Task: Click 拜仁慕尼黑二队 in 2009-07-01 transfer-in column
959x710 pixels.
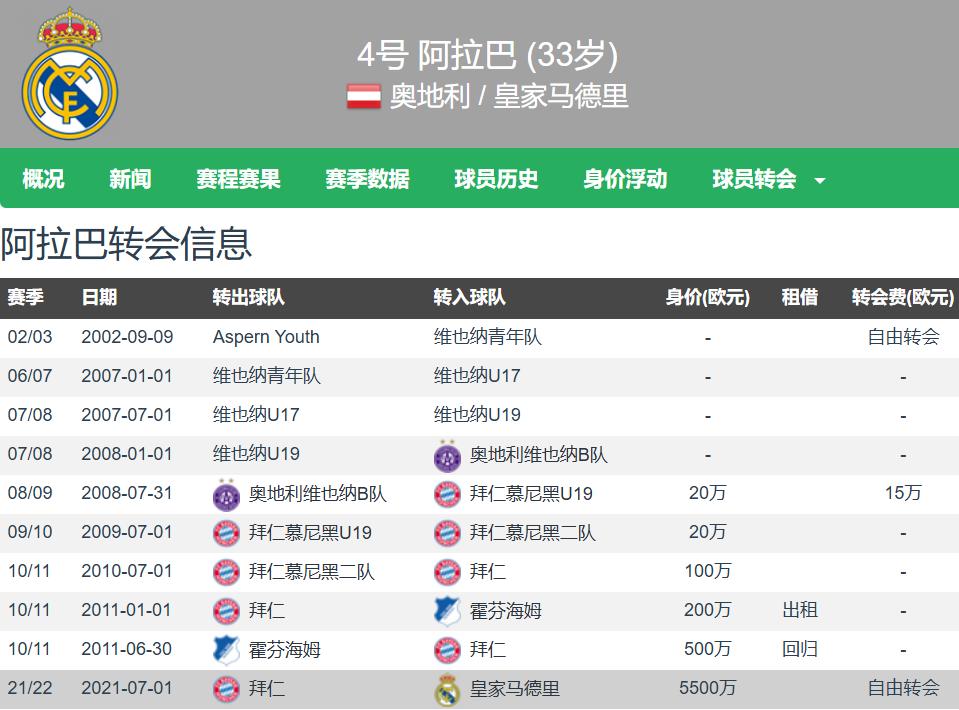Action: 532,533
